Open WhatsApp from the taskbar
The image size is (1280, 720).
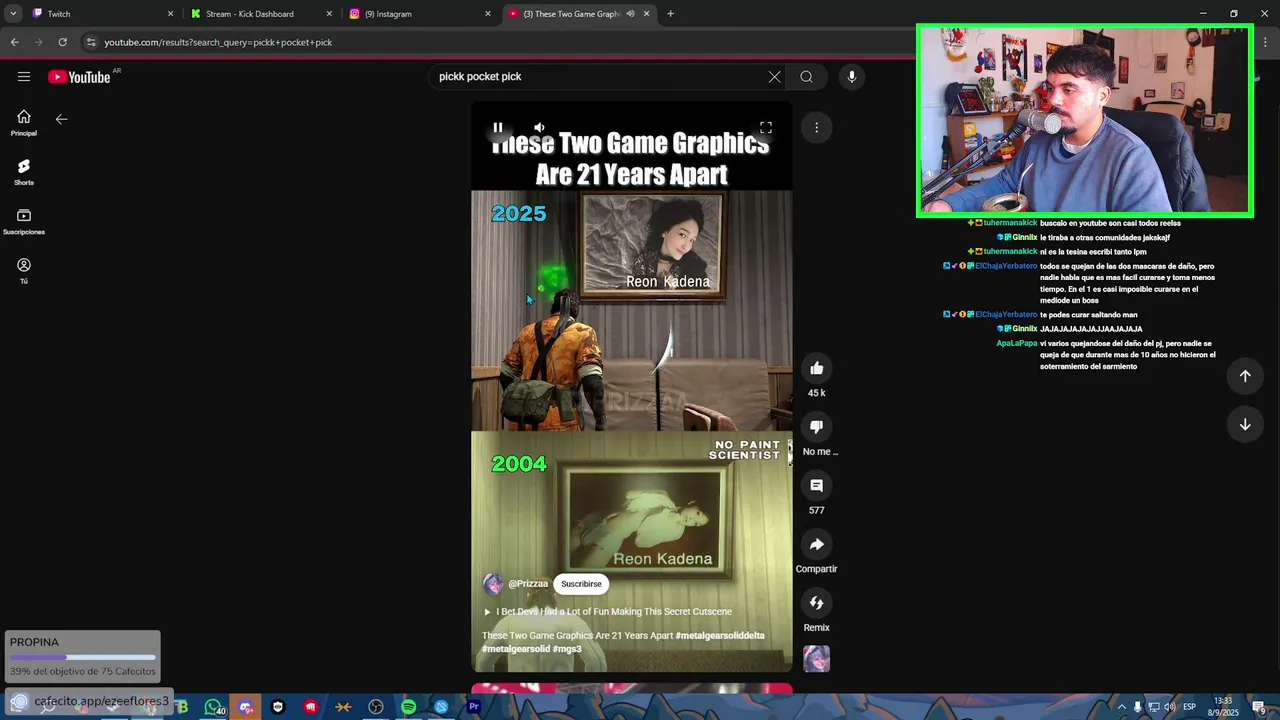click(x=212, y=707)
